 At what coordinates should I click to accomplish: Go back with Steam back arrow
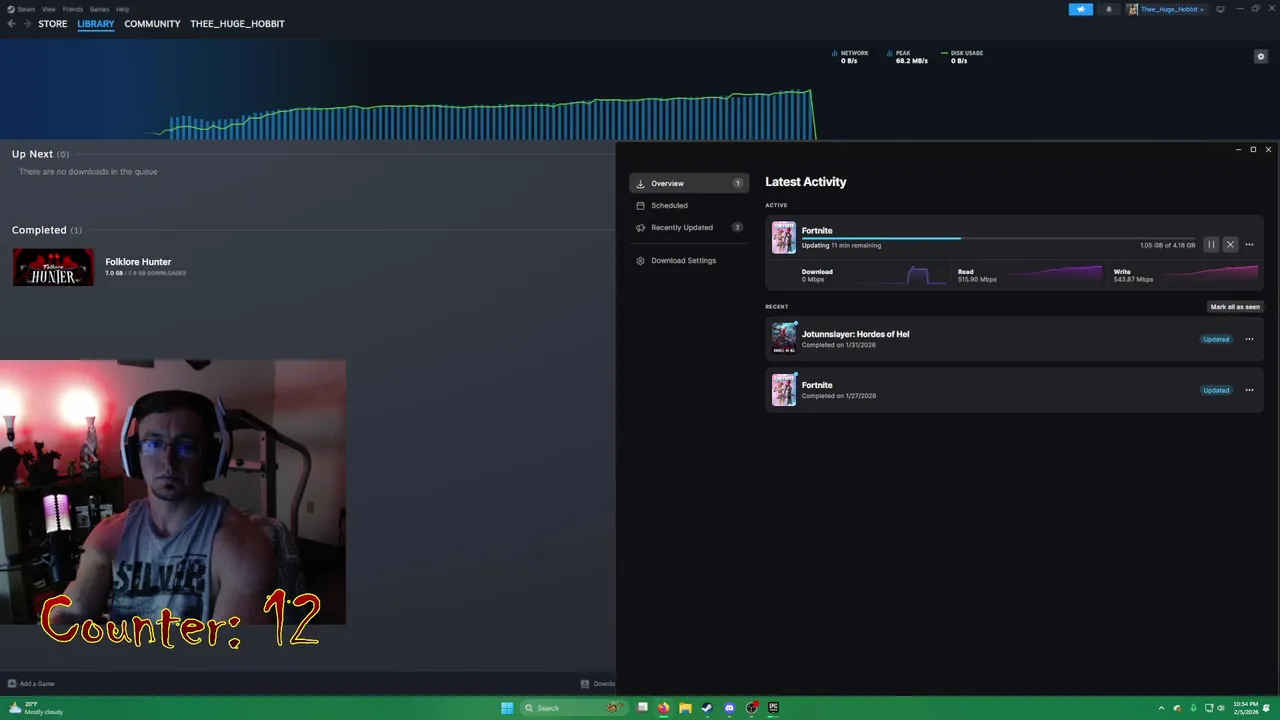(x=11, y=24)
